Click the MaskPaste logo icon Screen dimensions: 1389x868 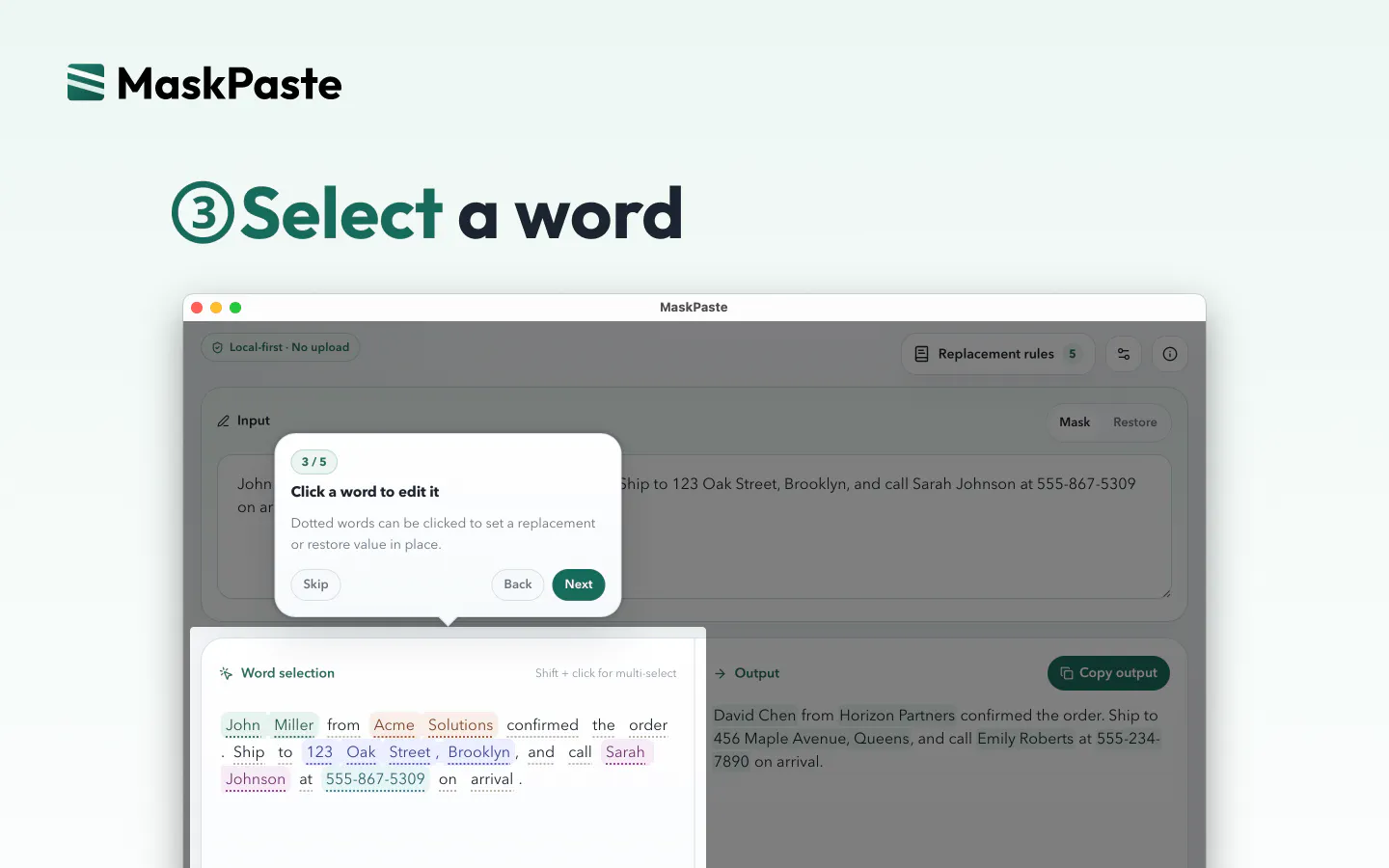pyautogui.click(x=86, y=83)
